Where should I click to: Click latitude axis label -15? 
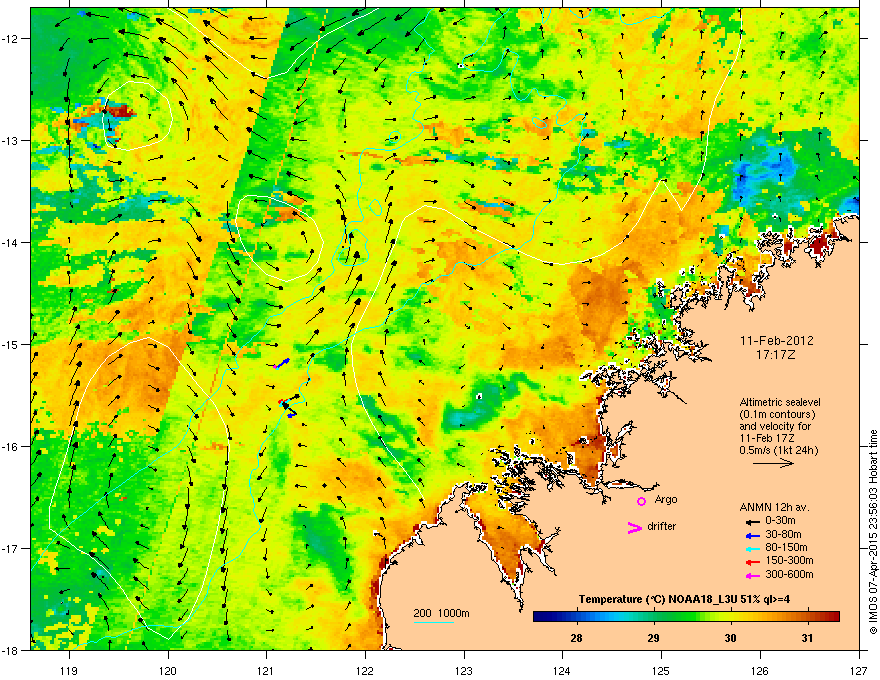point(11,344)
